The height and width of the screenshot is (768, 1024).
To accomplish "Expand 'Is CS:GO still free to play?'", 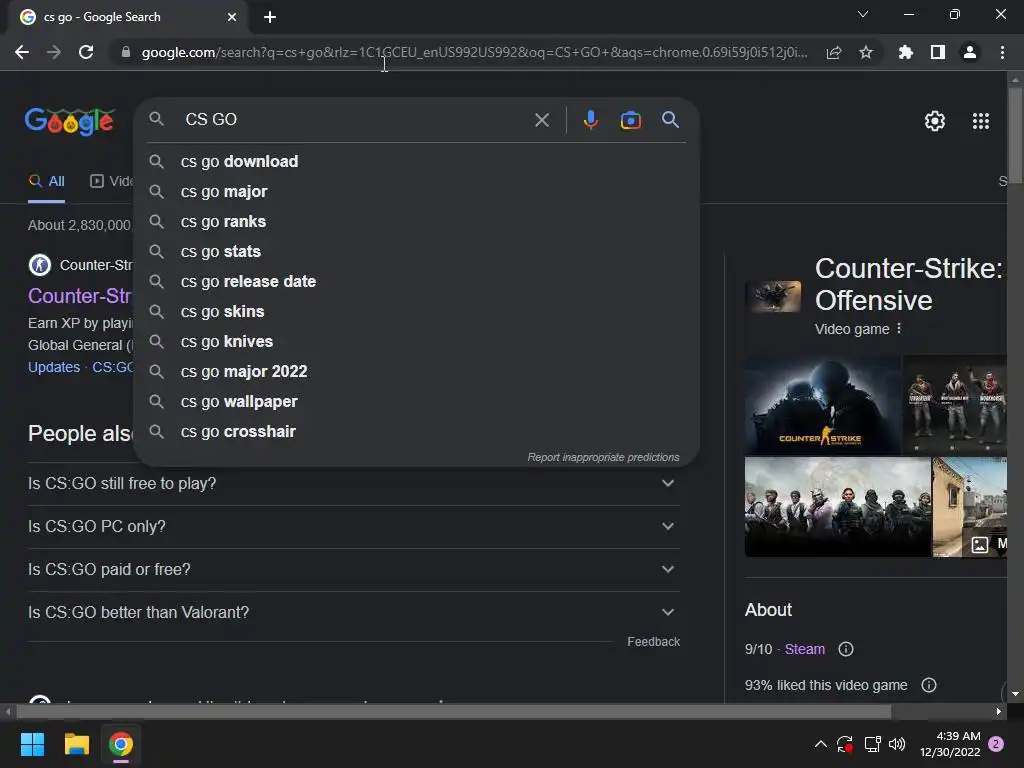I will coord(353,483).
